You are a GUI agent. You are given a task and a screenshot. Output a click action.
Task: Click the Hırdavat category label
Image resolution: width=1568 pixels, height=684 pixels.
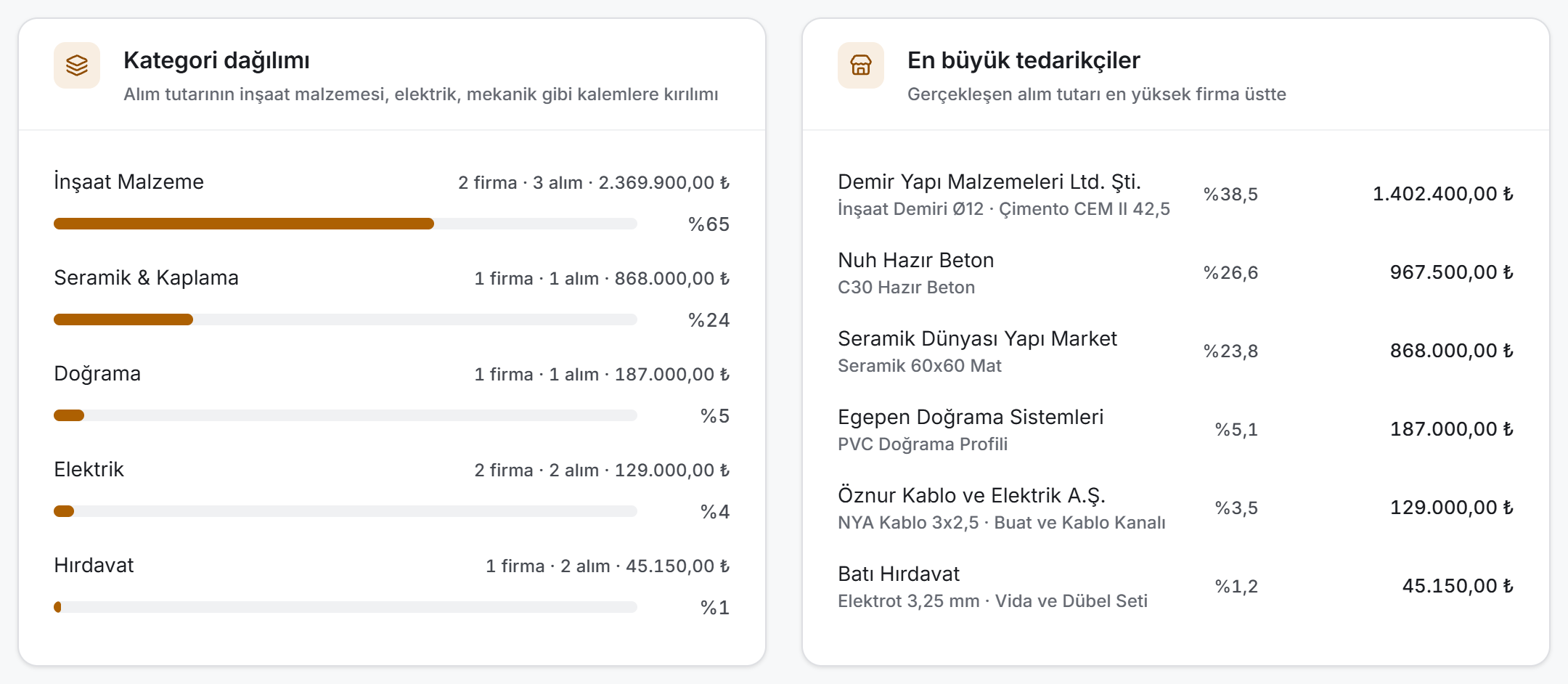(x=94, y=565)
